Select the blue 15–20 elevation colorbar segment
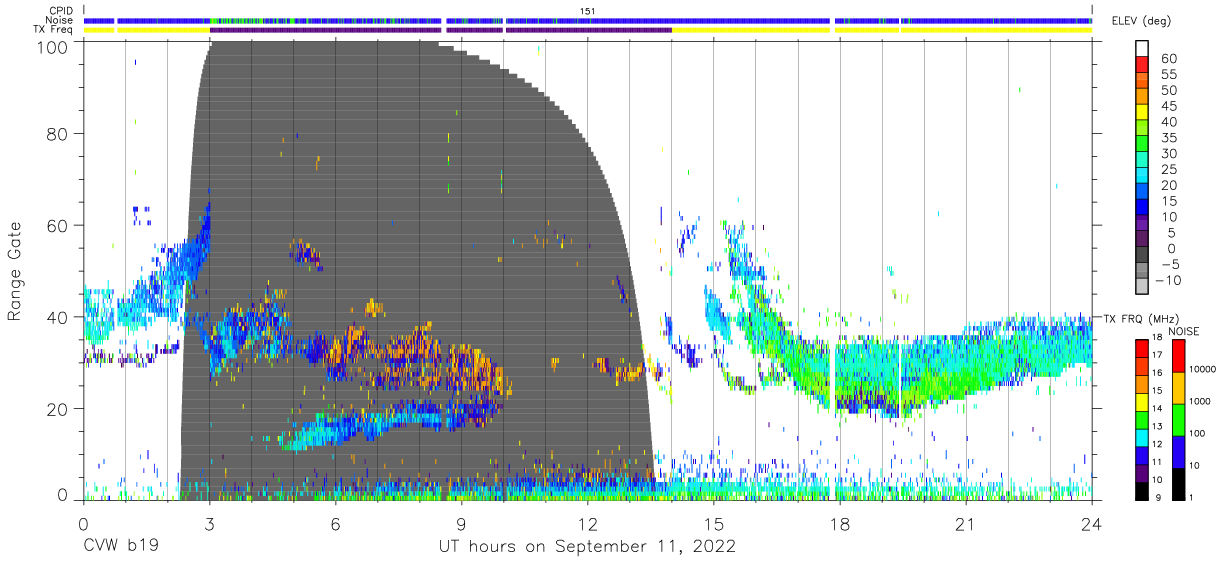The height and width of the screenshot is (567, 1228). click(x=1142, y=192)
